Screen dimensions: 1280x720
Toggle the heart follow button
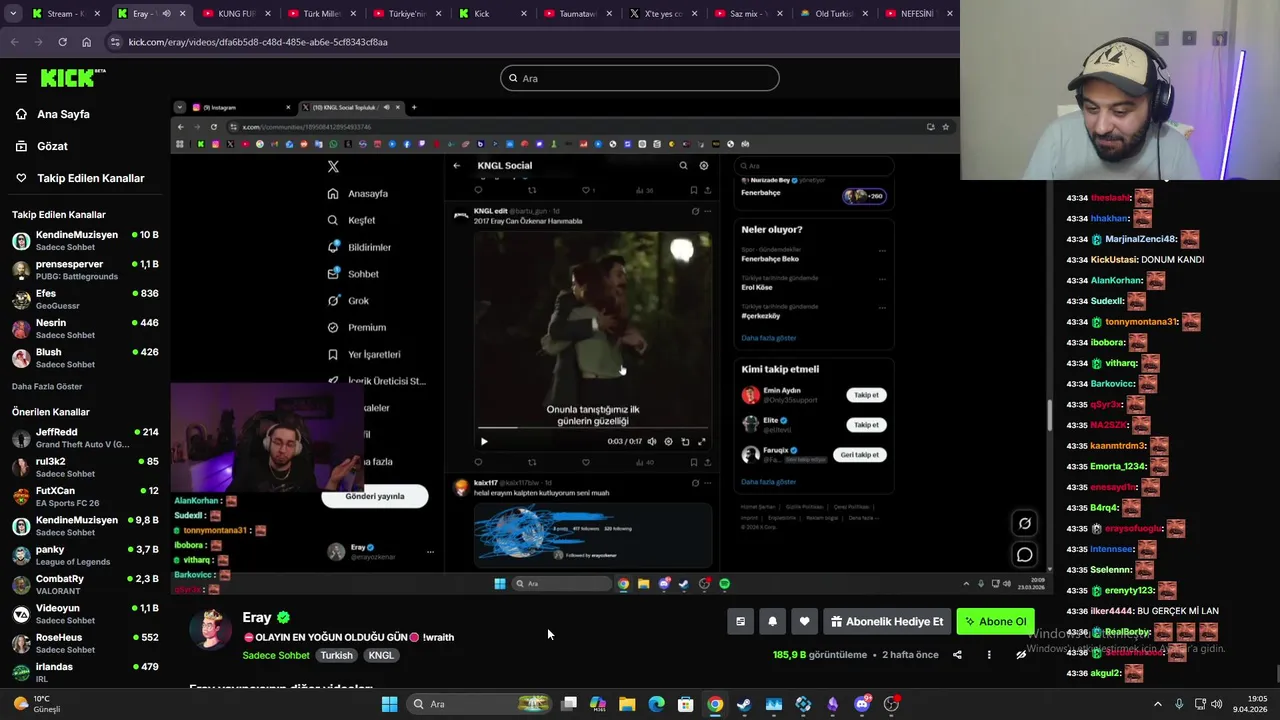pyautogui.click(x=804, y=621)
